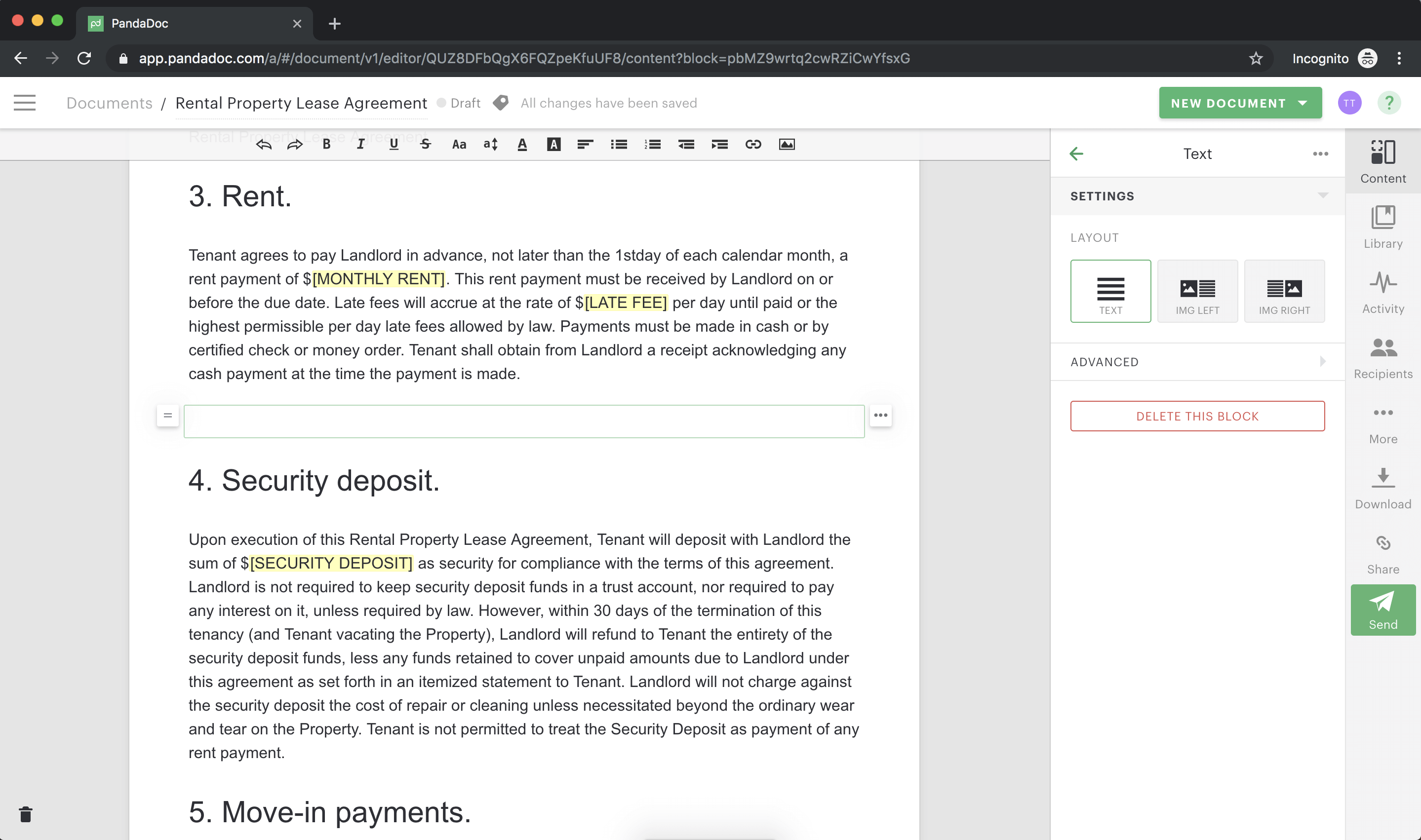Go to Documents breadcrumb link
1421x840 pixels.
coord(109,103)
